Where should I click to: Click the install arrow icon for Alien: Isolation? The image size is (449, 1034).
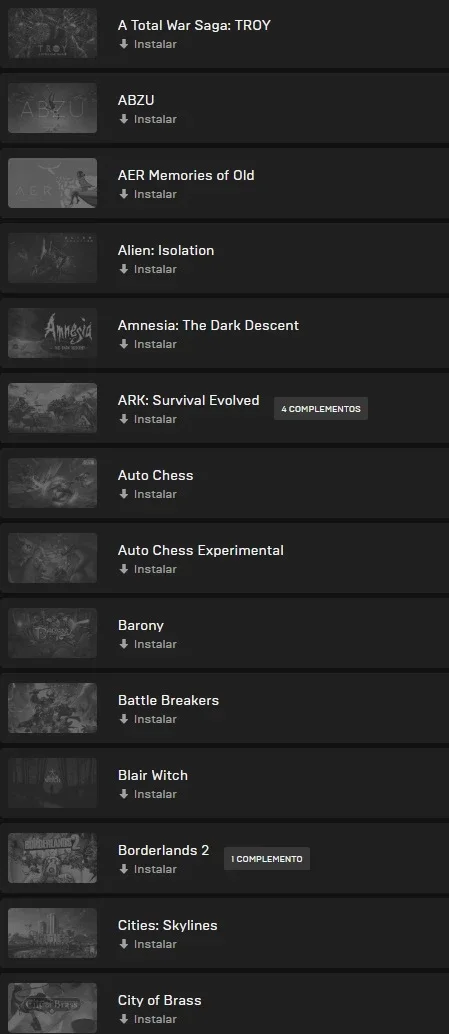pos(123,269)
